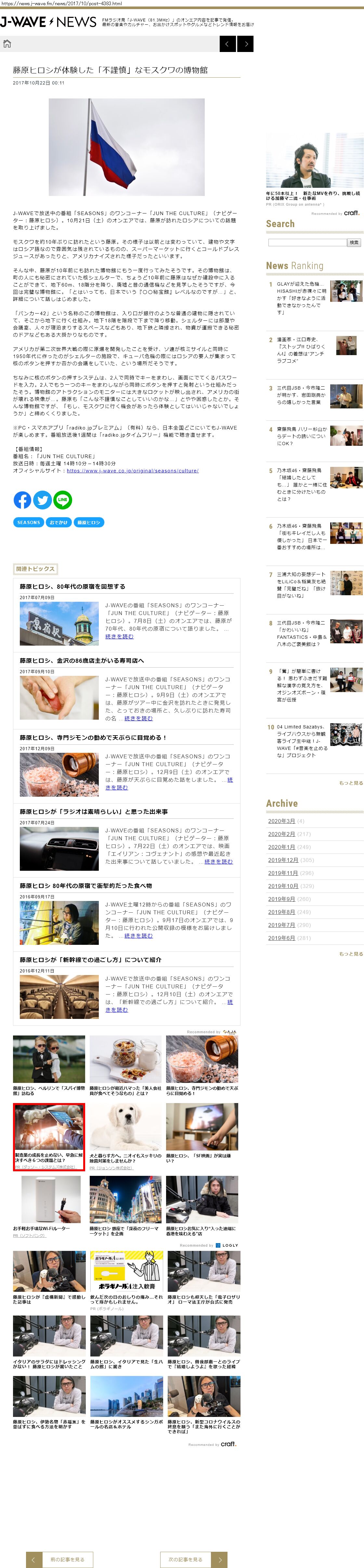Open ranking item 7 about 三浦大知の妄想デート

pos(301,585)
